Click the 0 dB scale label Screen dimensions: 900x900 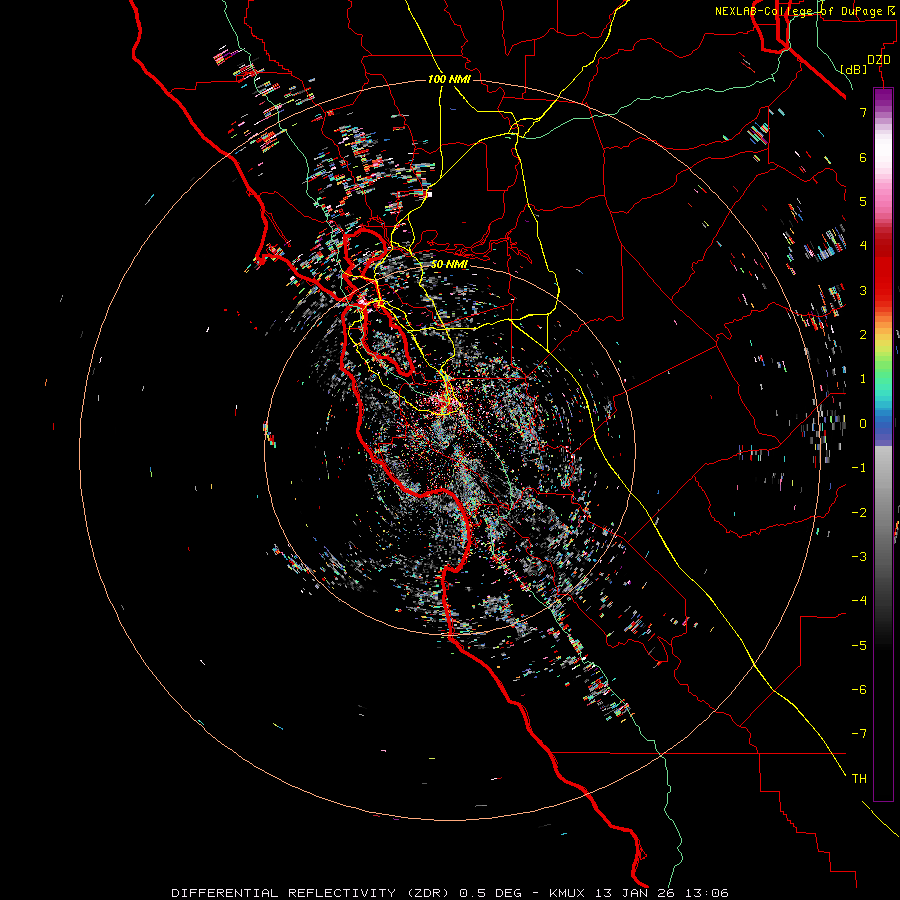coord(863,424)
